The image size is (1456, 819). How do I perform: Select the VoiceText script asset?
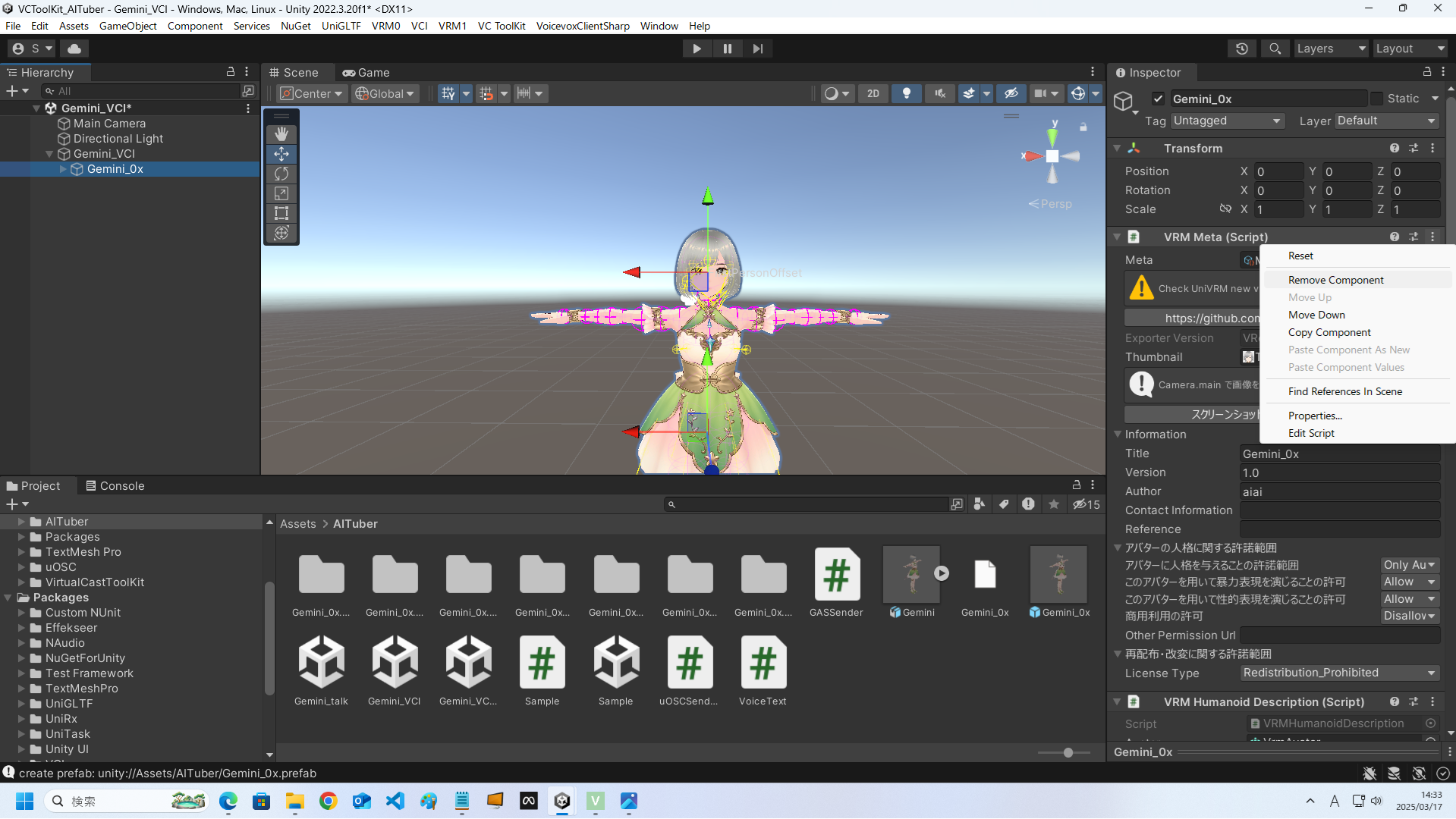pos(763,672)
